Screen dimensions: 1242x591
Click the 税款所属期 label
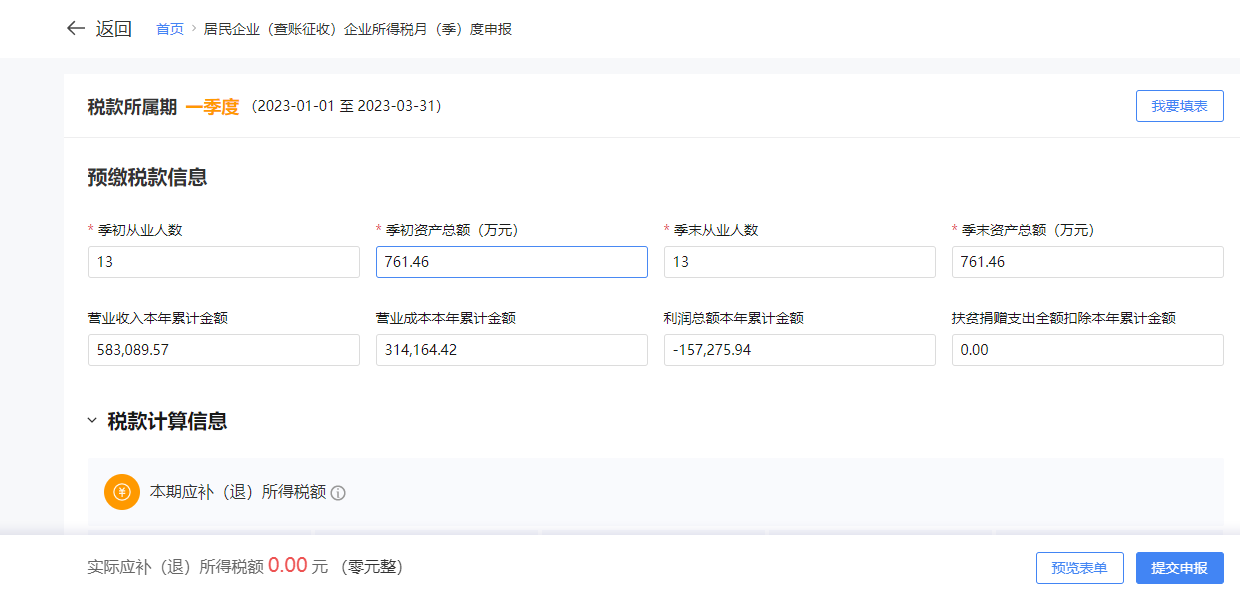(132, 107)
